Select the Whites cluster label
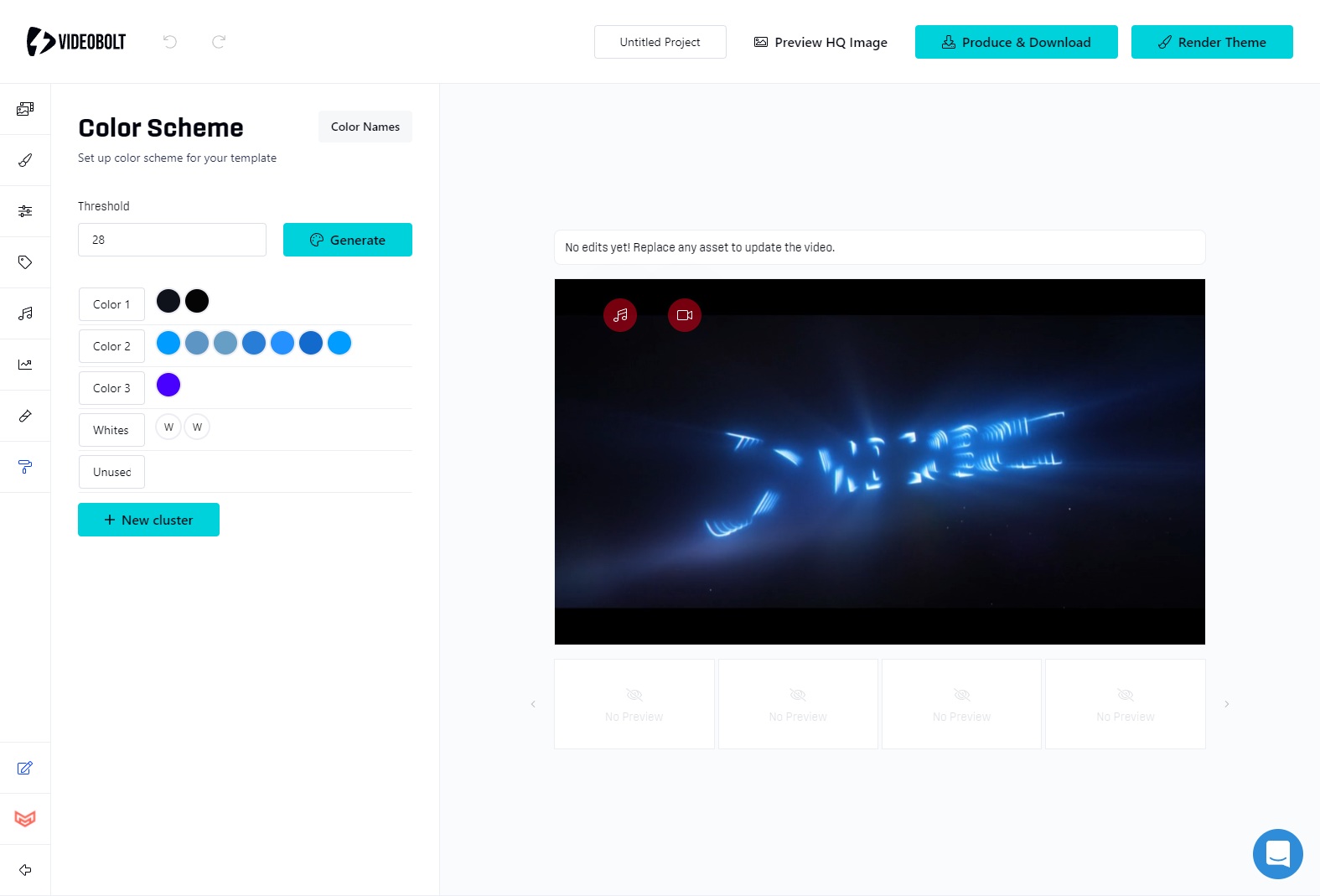 pyautogui.click(x=111, y=430)
